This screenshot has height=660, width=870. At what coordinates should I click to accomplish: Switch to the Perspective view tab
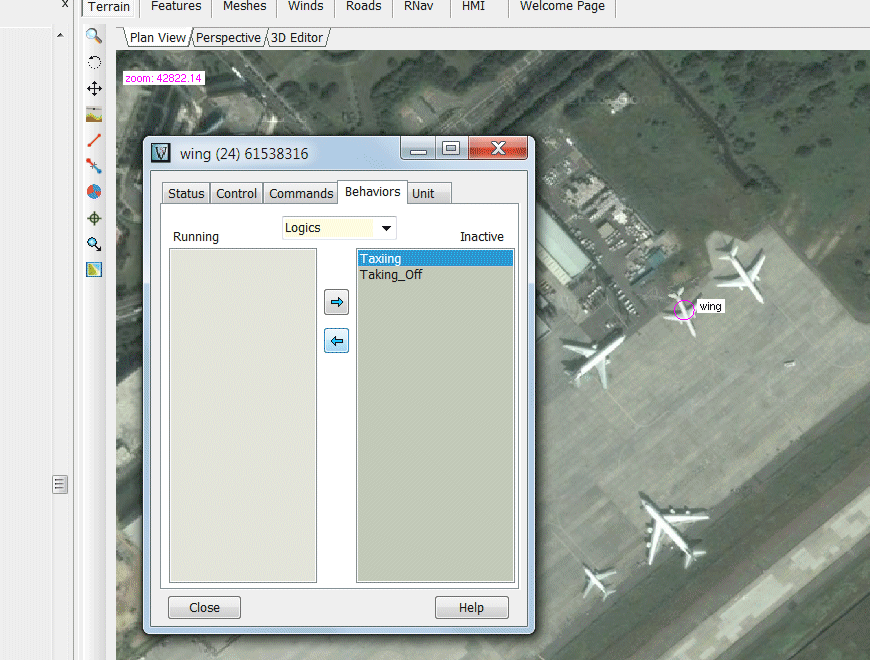point(228,38)
